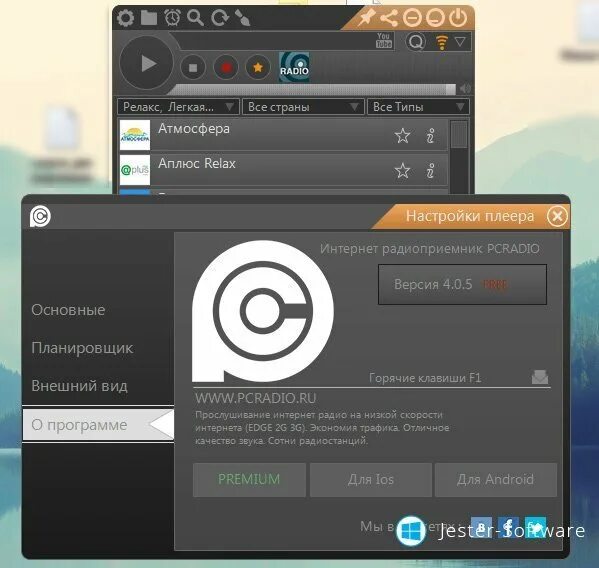Open the WWW.PCRADIO.RU website link
Screen dimensions: 599x568
click(x=256, y=398)
